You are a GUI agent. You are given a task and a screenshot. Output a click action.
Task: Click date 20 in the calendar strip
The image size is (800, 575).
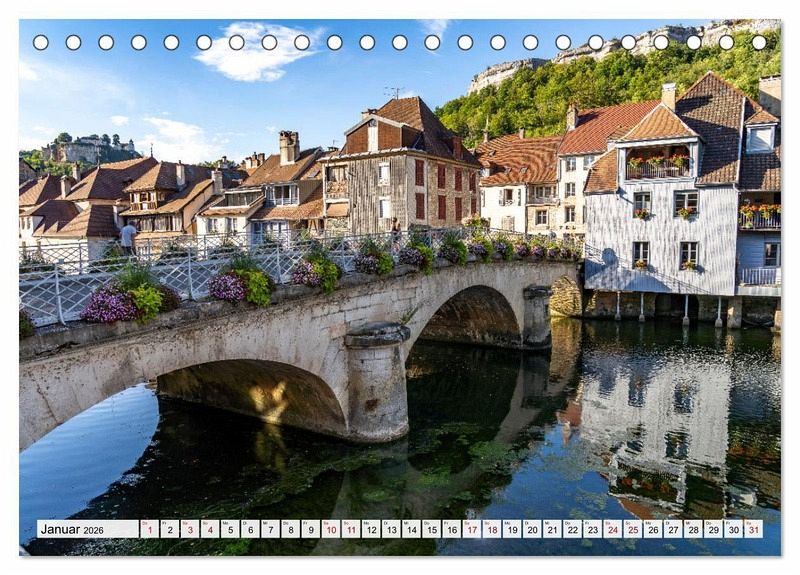click(533, 529)
